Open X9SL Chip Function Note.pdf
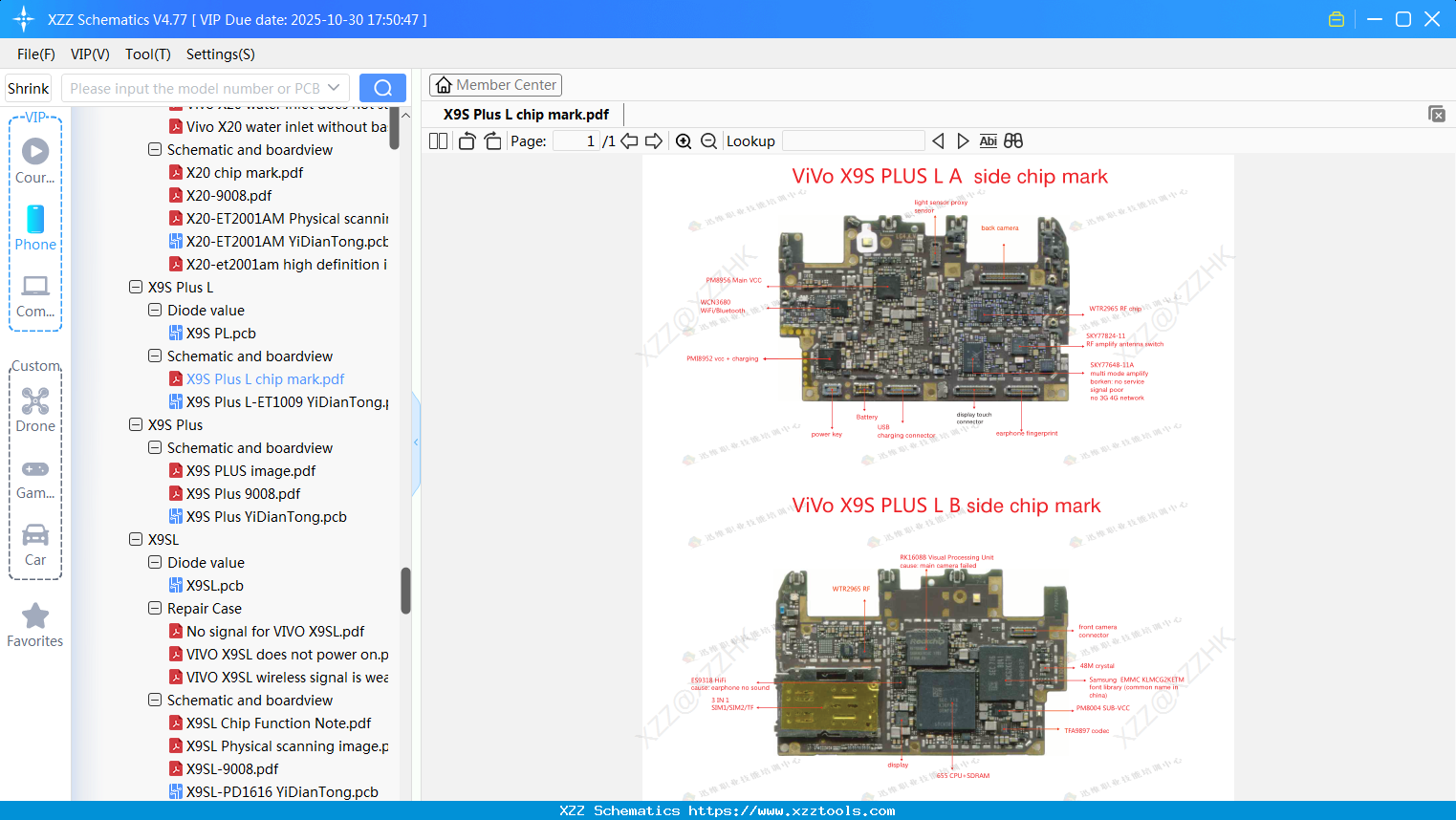The height and width of the screenshot is (820, 1456). point(278,723)
